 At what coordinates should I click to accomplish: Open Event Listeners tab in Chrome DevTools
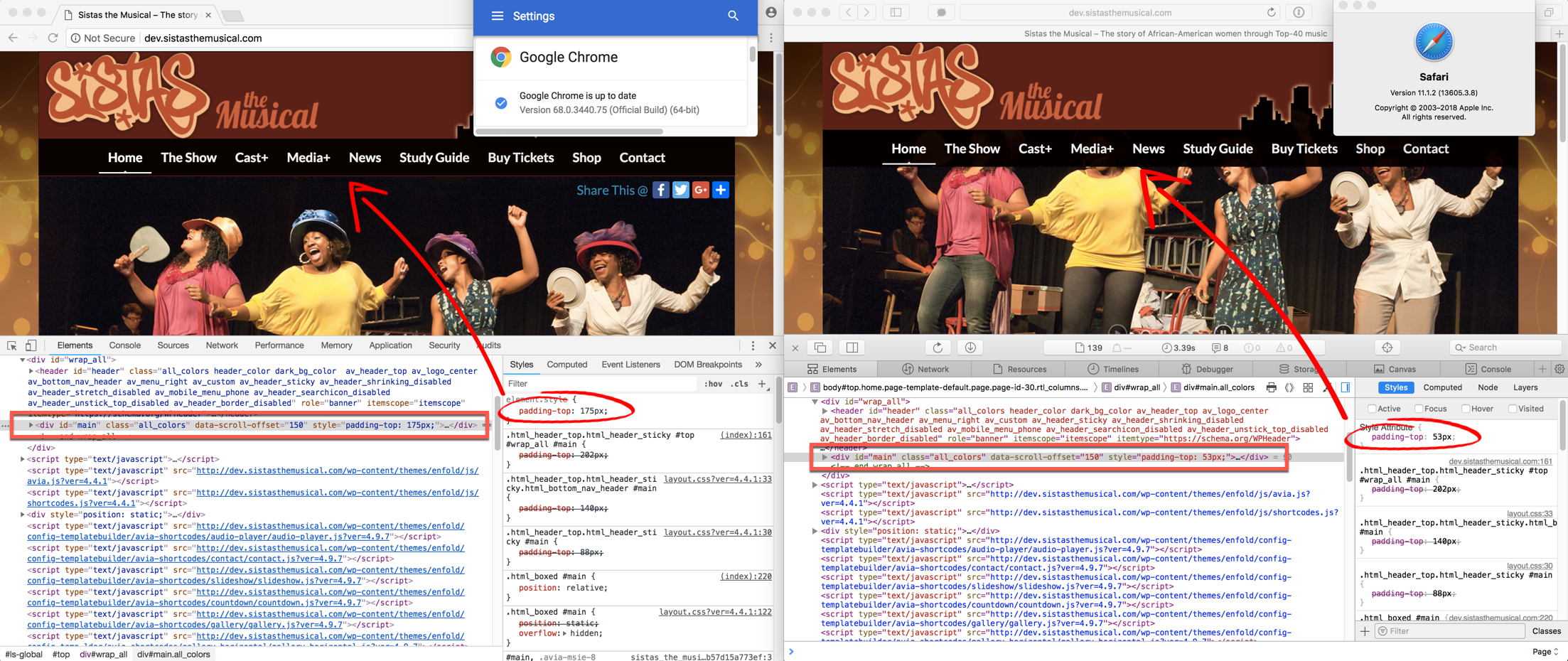[630, 365]
